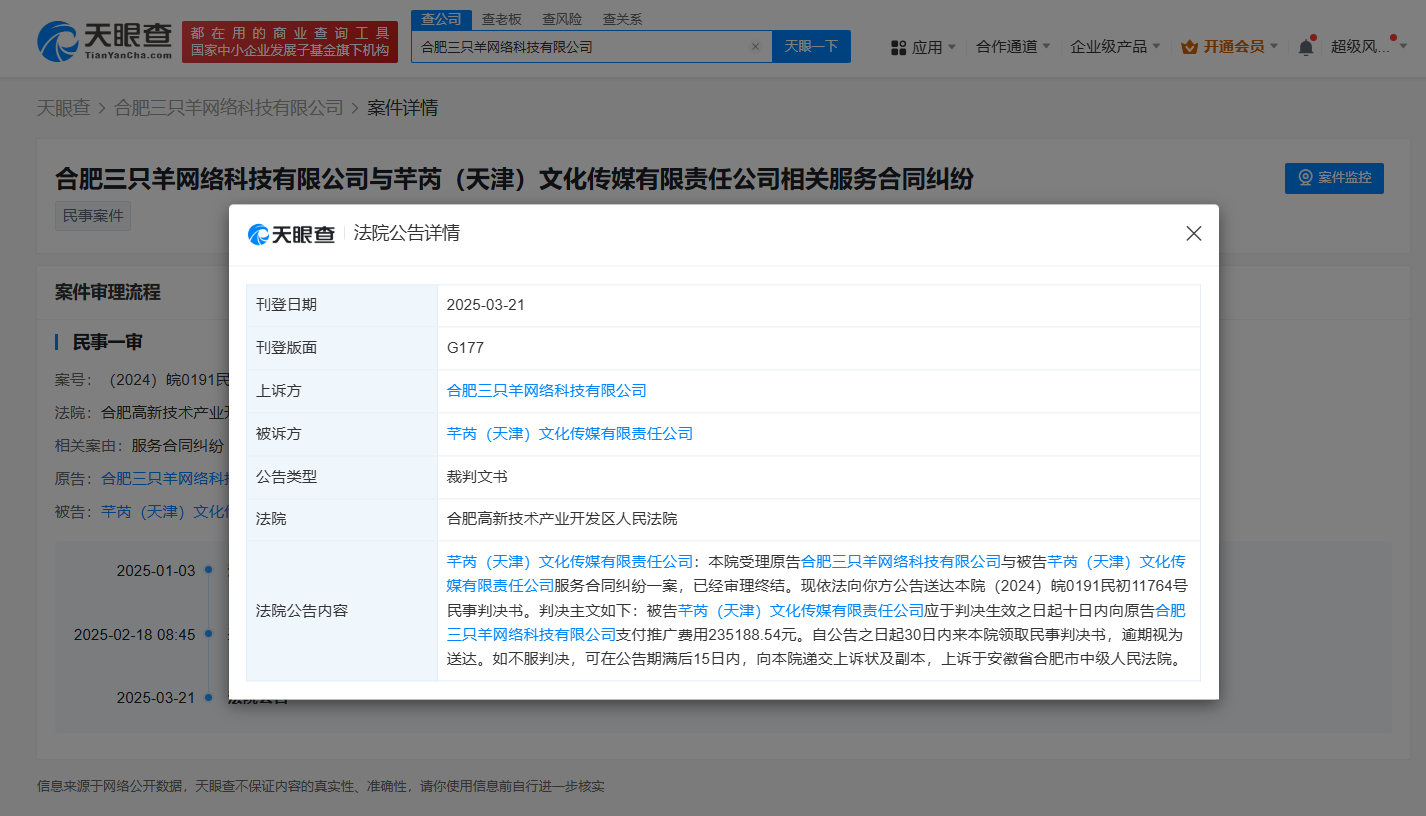This screenshot has width=1426, height=816.
Task: Switch to the 查风险 tab
Action: (x=562, y=19)
